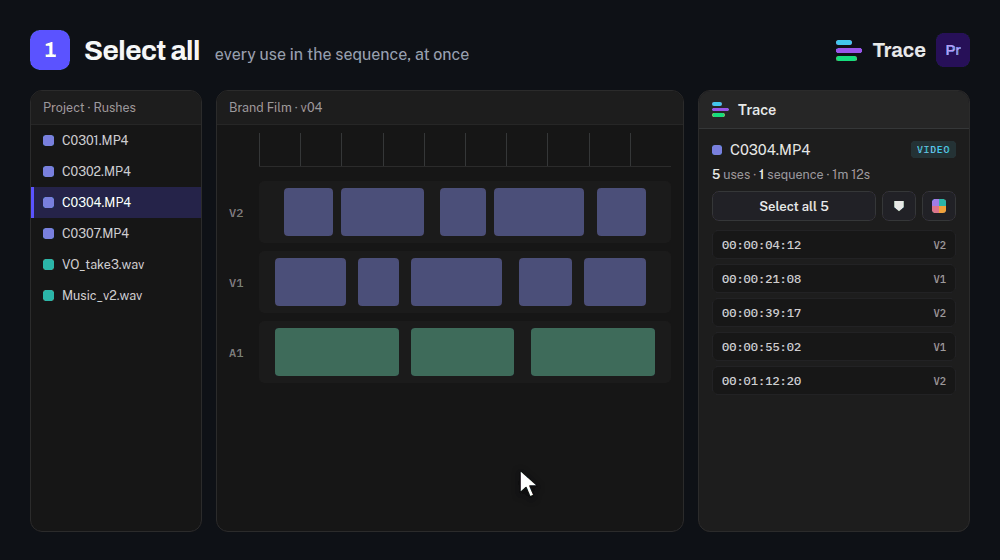Click the V2 track label

click(x=236, y=213)
